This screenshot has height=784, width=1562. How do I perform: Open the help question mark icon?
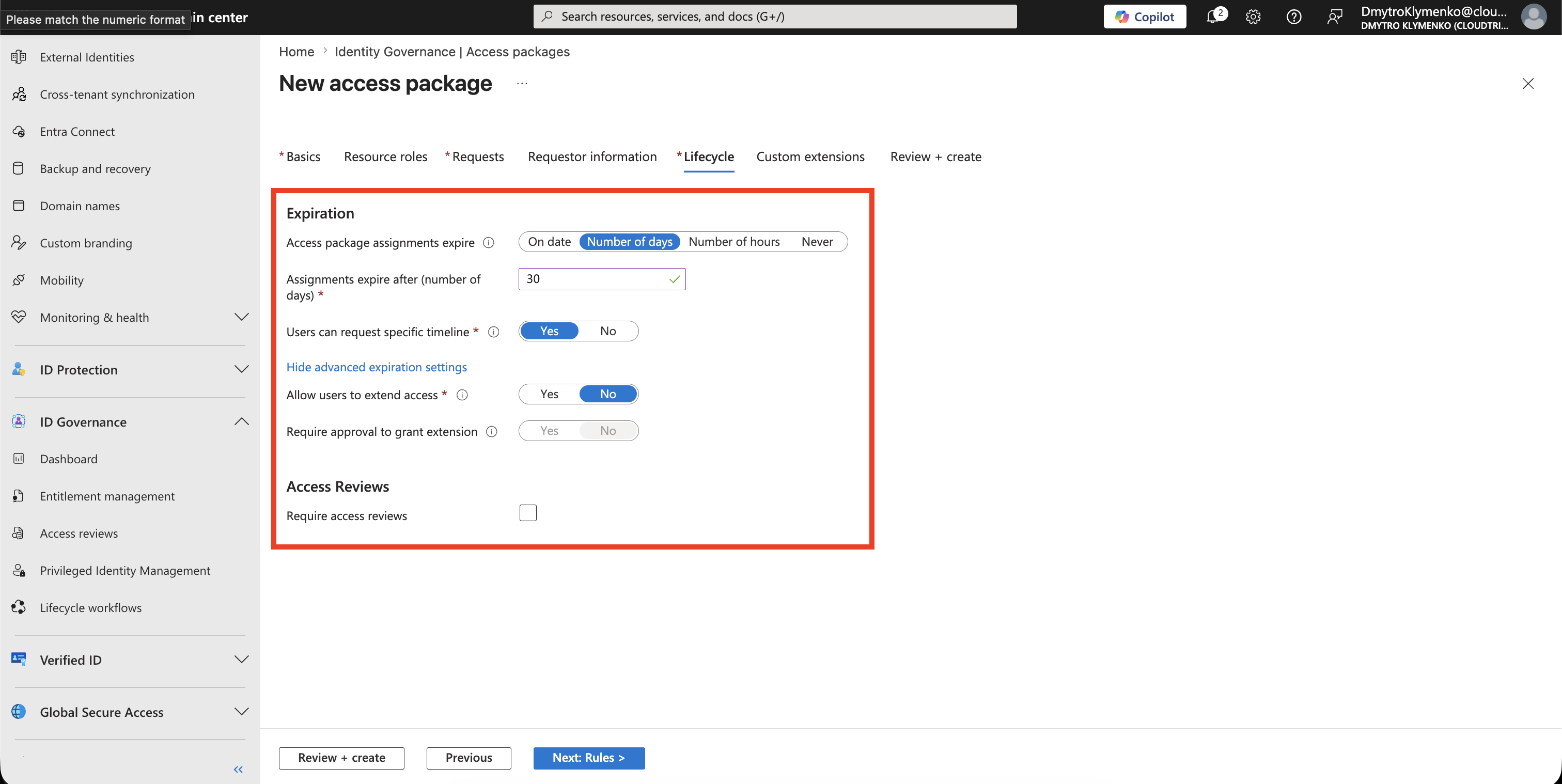[x=1294, y=17]
